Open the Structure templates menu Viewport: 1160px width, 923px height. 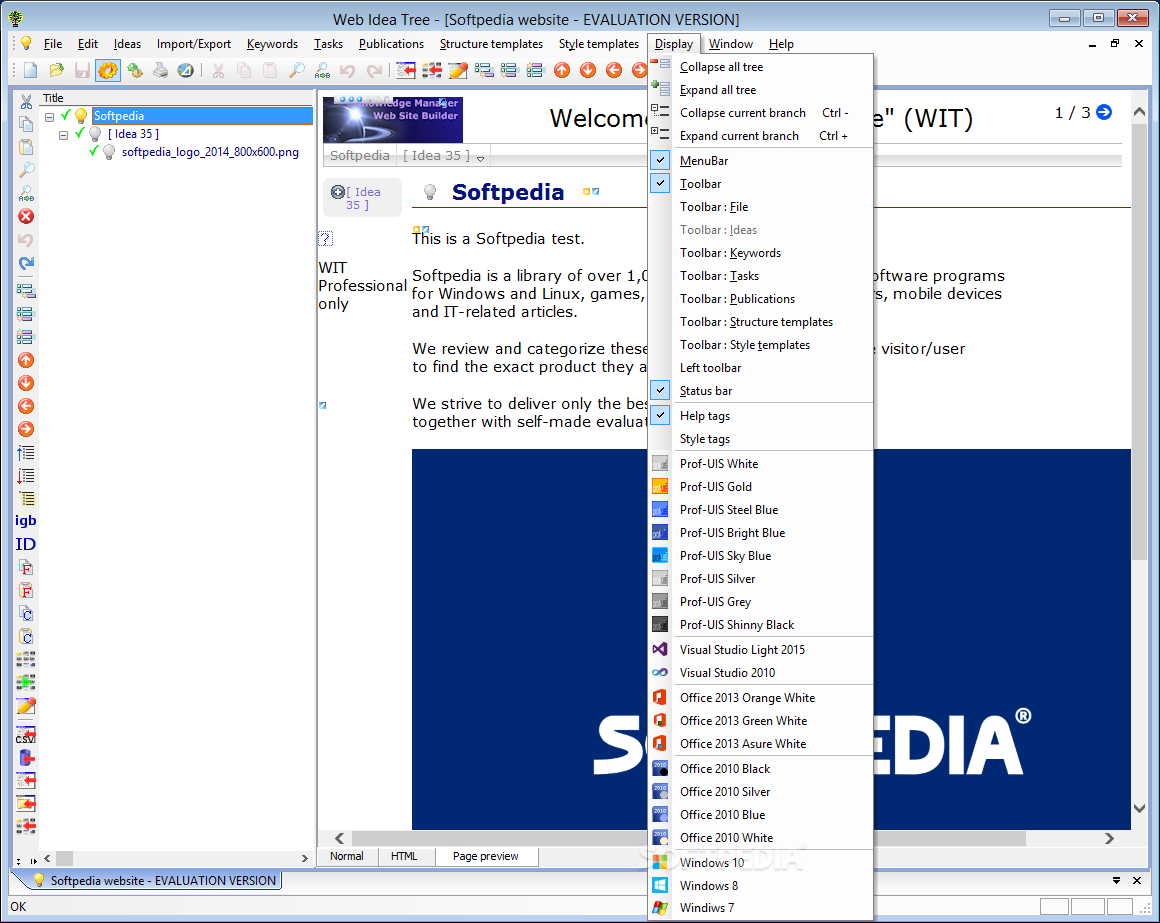point(491,44)
